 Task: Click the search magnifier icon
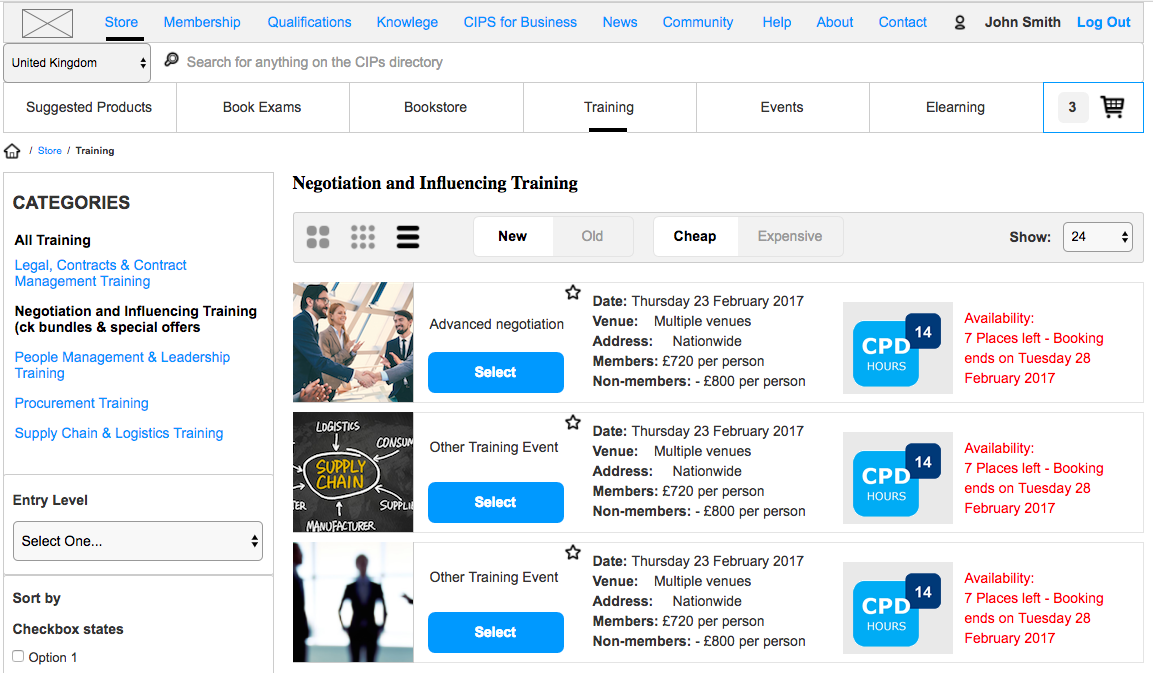[x=171, y=60]
